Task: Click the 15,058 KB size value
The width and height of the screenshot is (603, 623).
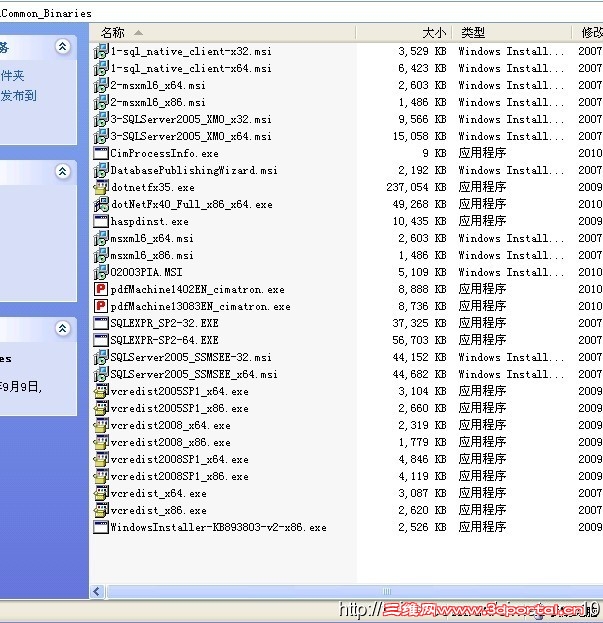Action: coord(419,136)
